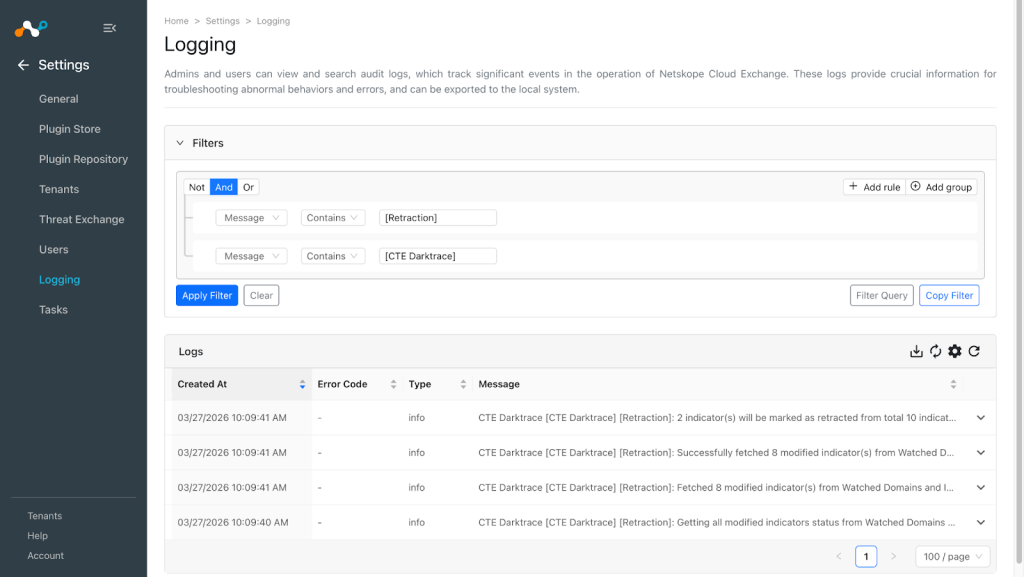Click Apply Filter button

(x=207, y=296)
